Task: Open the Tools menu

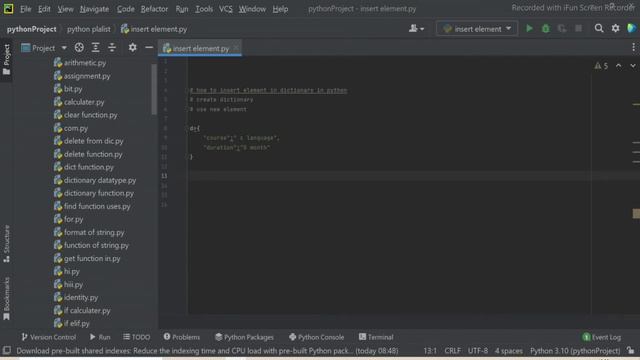Action: click(x=204, y=9)
